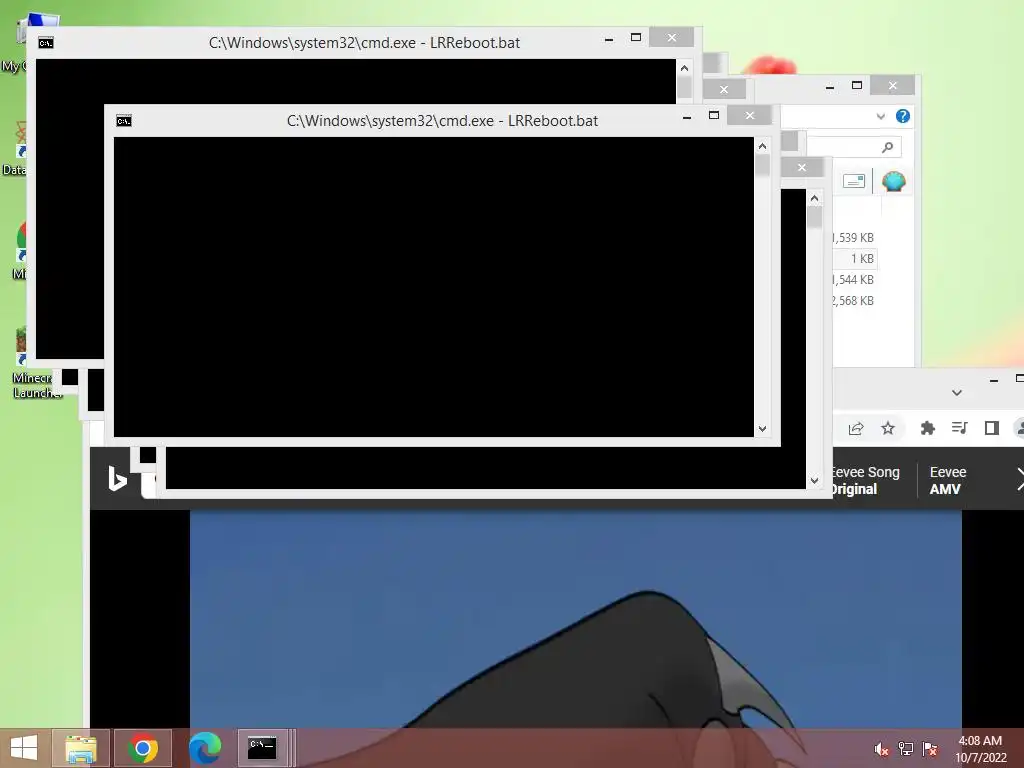The height and width of the screenshot is (768, 1024).
Task: Open the Windows Start menu
Action: point(24,748)
